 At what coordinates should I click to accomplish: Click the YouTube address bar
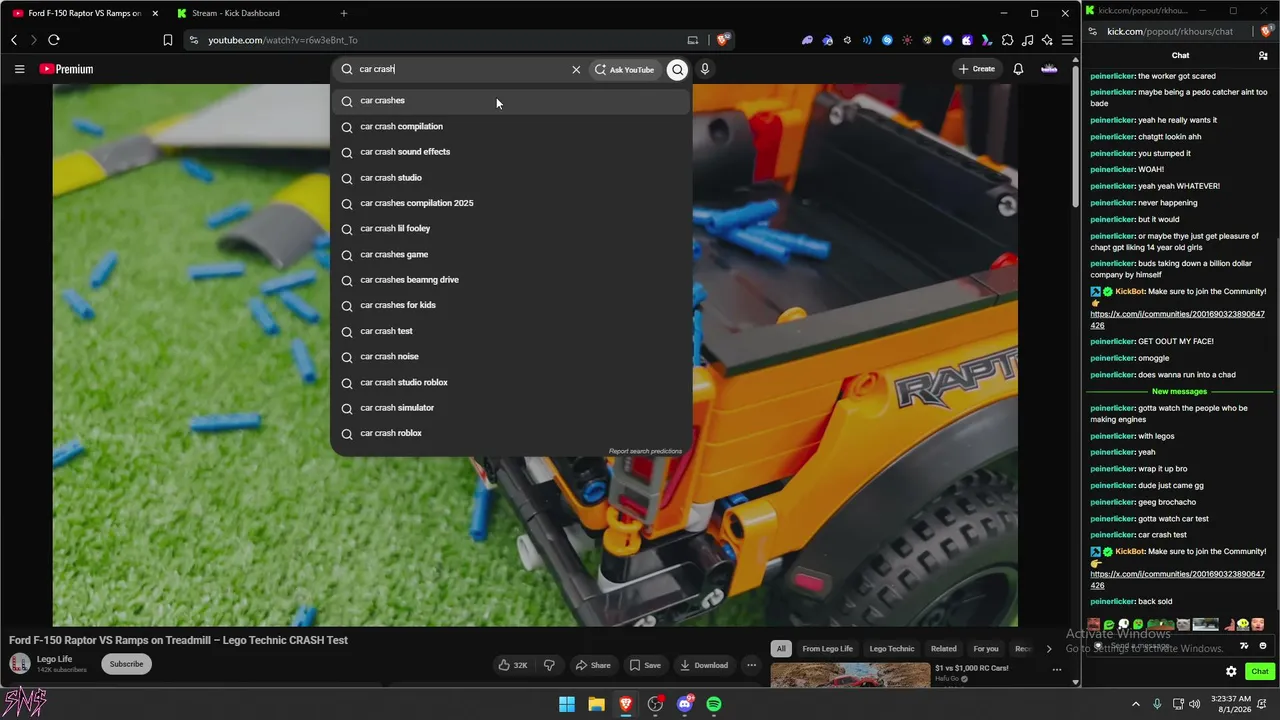(440, 40)
